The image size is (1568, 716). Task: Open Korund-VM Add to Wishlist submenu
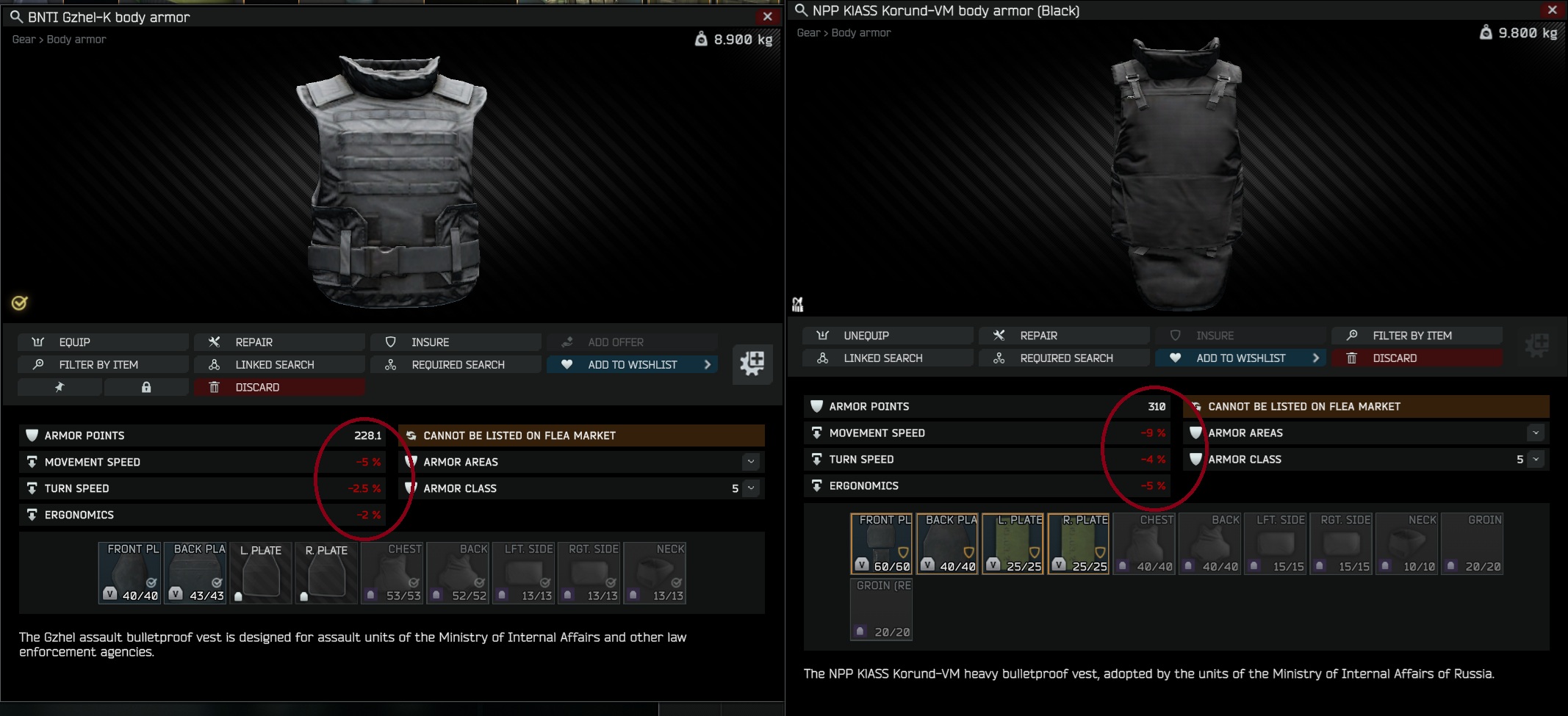tap(1316, 358)
